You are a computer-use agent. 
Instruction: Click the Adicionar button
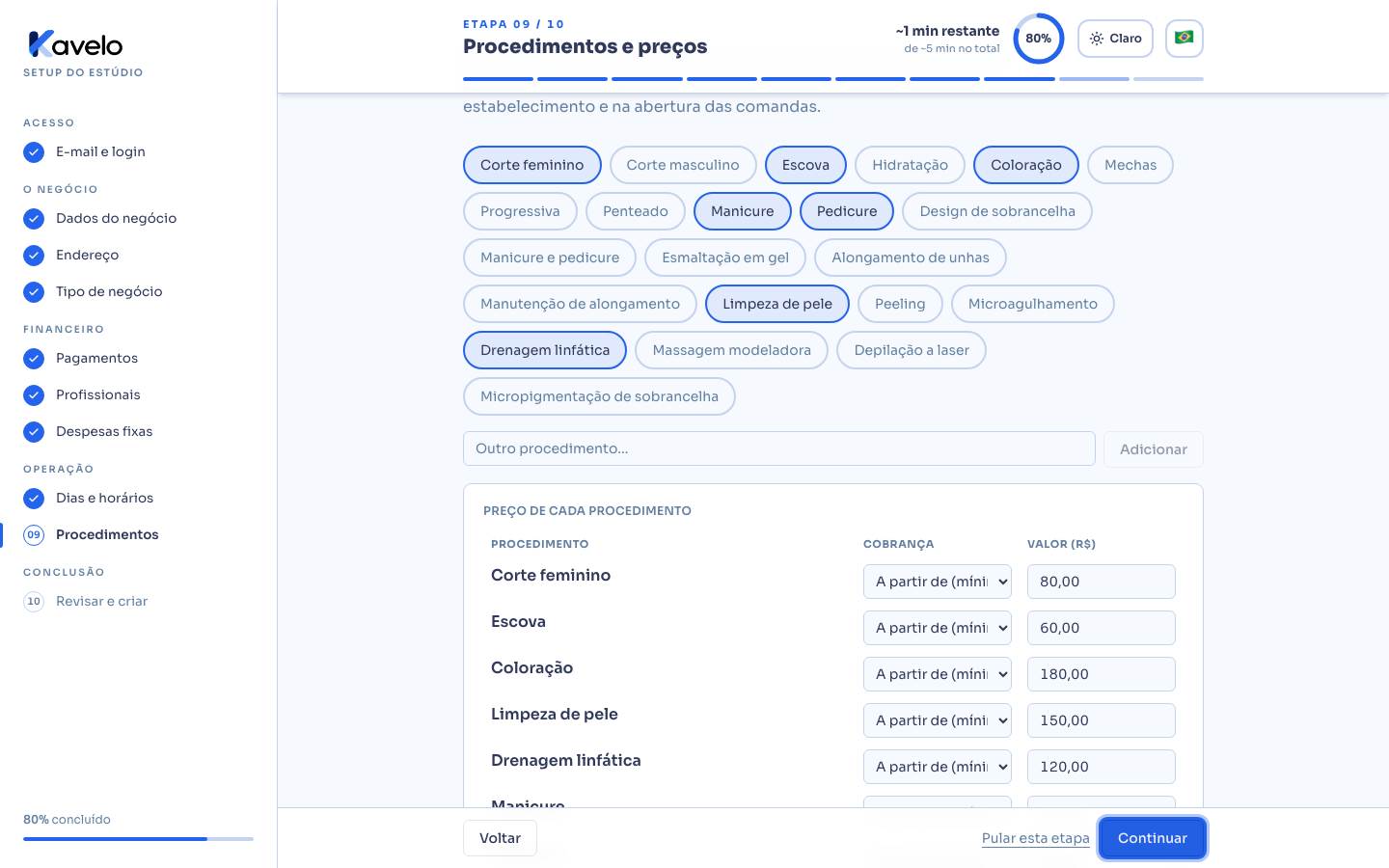click(1154, 449)
